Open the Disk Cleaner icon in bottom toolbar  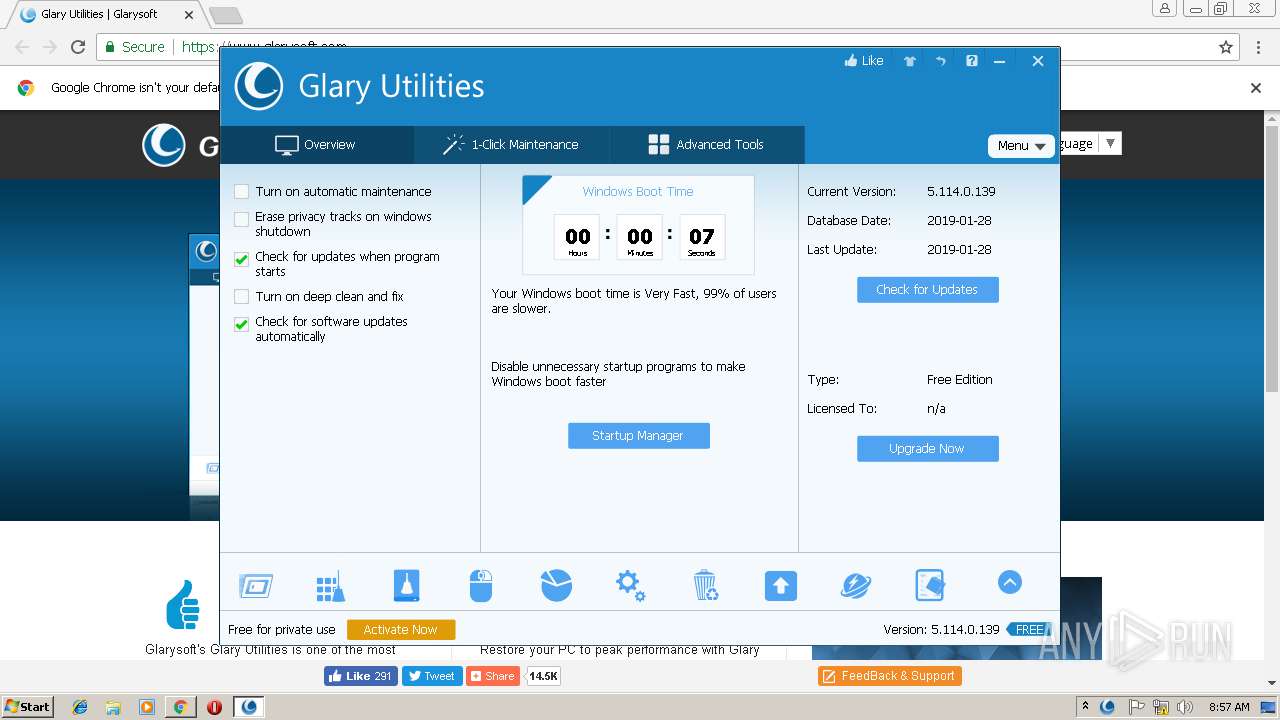pos(256,586)
